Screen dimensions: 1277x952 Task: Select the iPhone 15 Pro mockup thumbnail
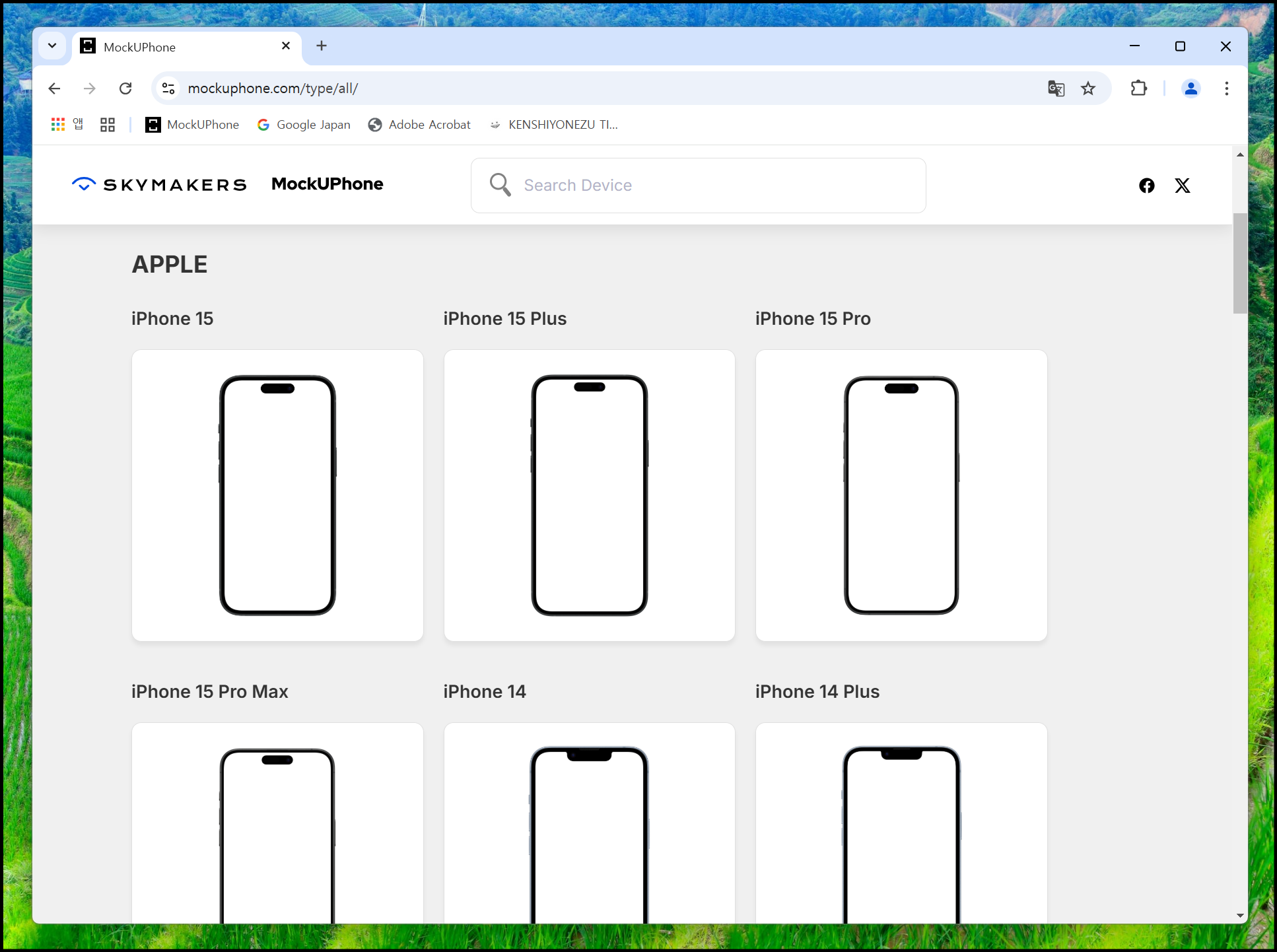click(901, 495)
